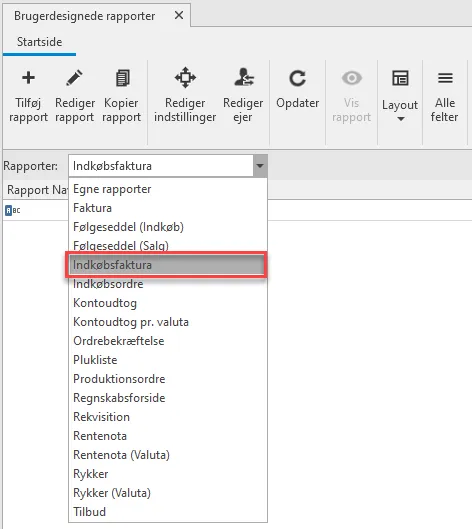Viewport: 472px width, 529px height.
Task: Select the Brugerdesignede rapporter tab
Action: point(84,16)
